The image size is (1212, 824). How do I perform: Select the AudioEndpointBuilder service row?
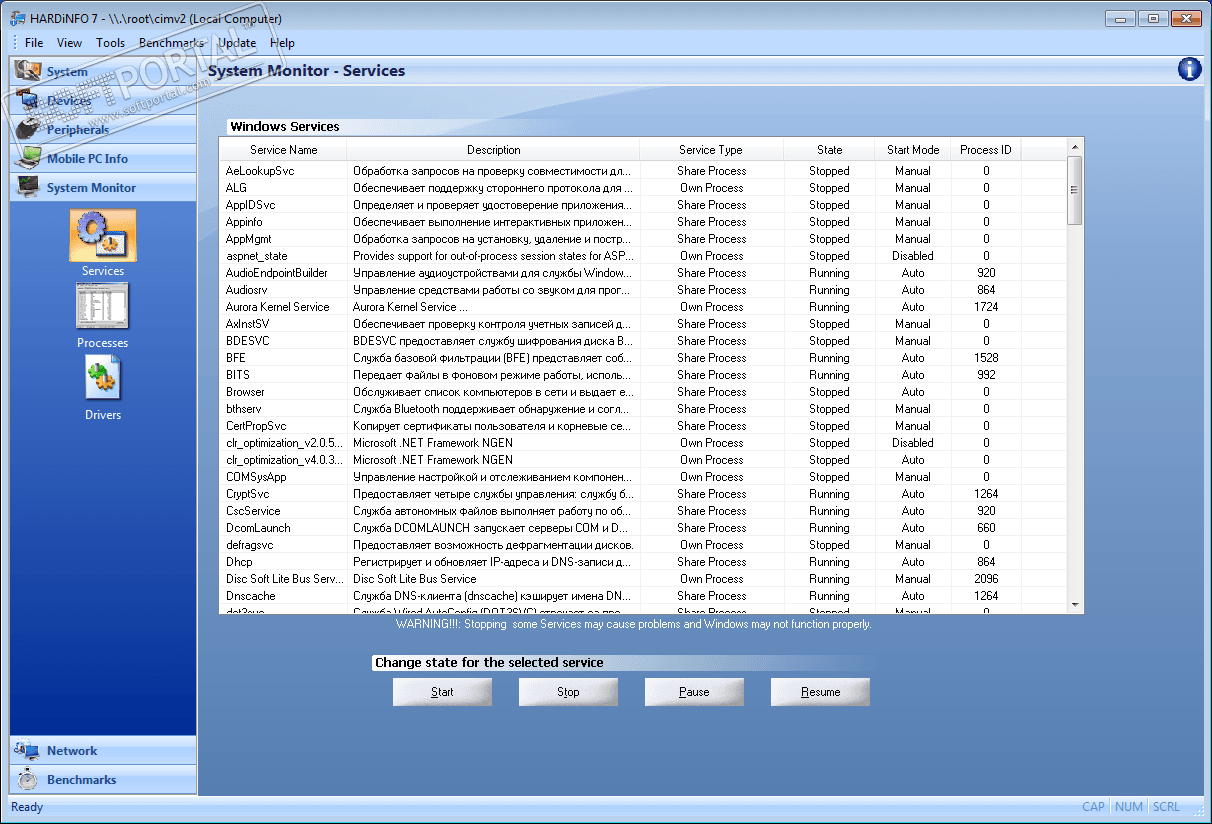point(643,273)
